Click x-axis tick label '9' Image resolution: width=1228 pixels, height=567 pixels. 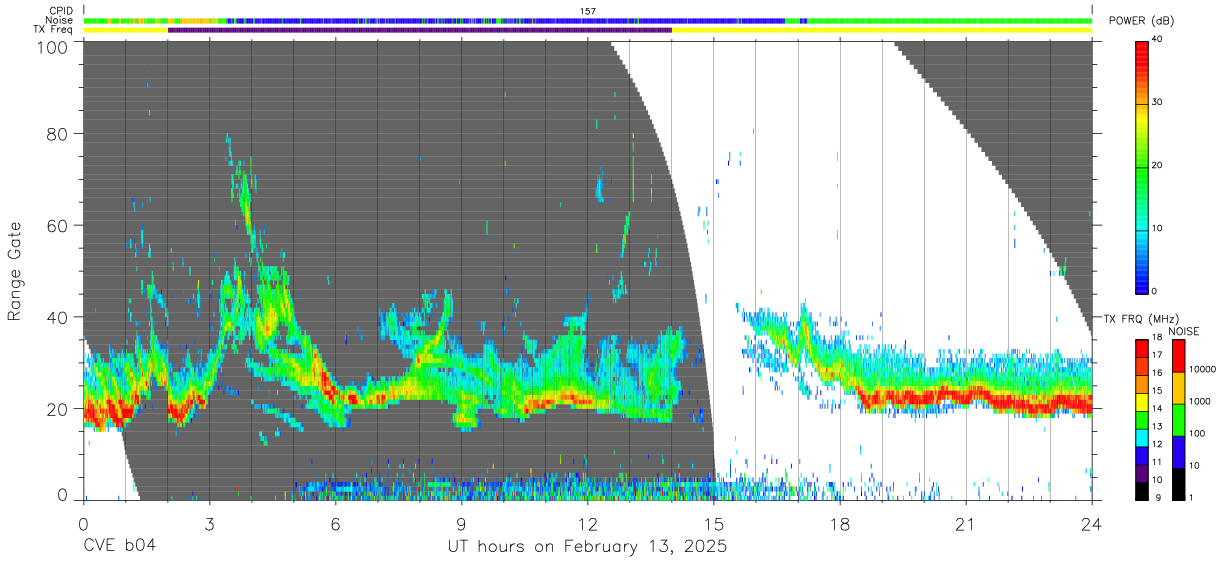(461, 524)
